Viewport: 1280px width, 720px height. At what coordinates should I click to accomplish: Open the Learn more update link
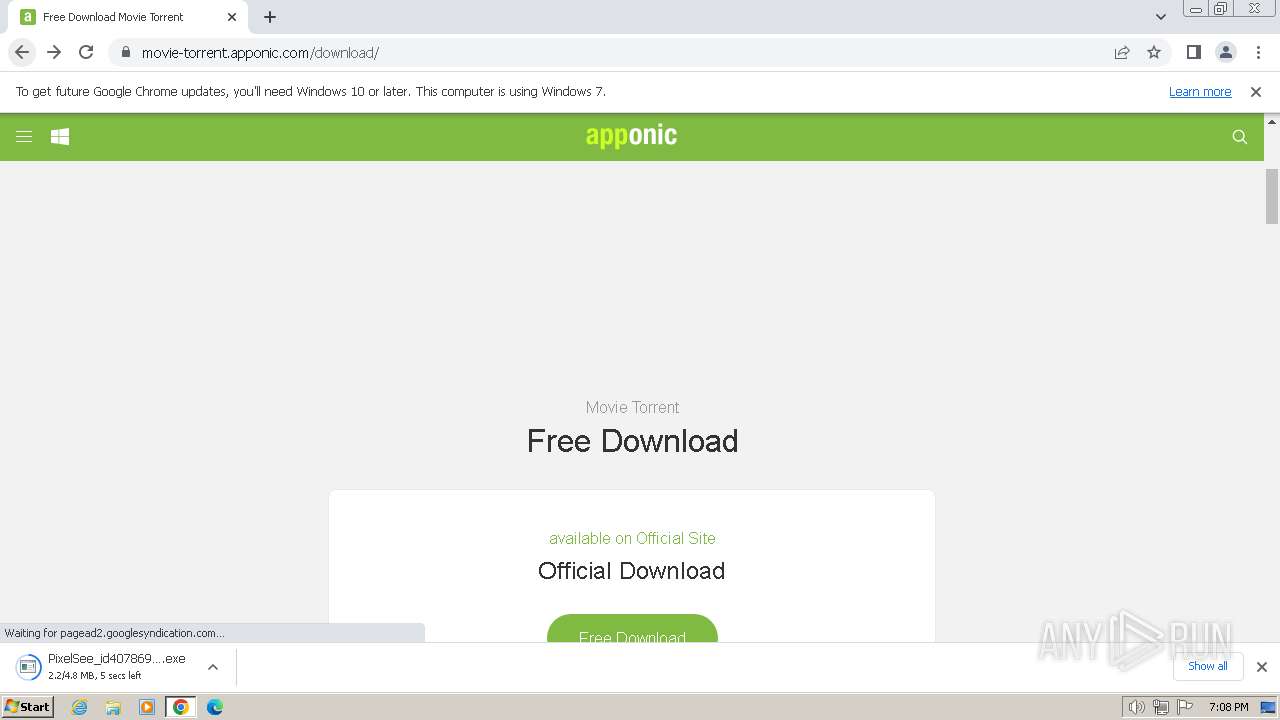point(1200,91)
